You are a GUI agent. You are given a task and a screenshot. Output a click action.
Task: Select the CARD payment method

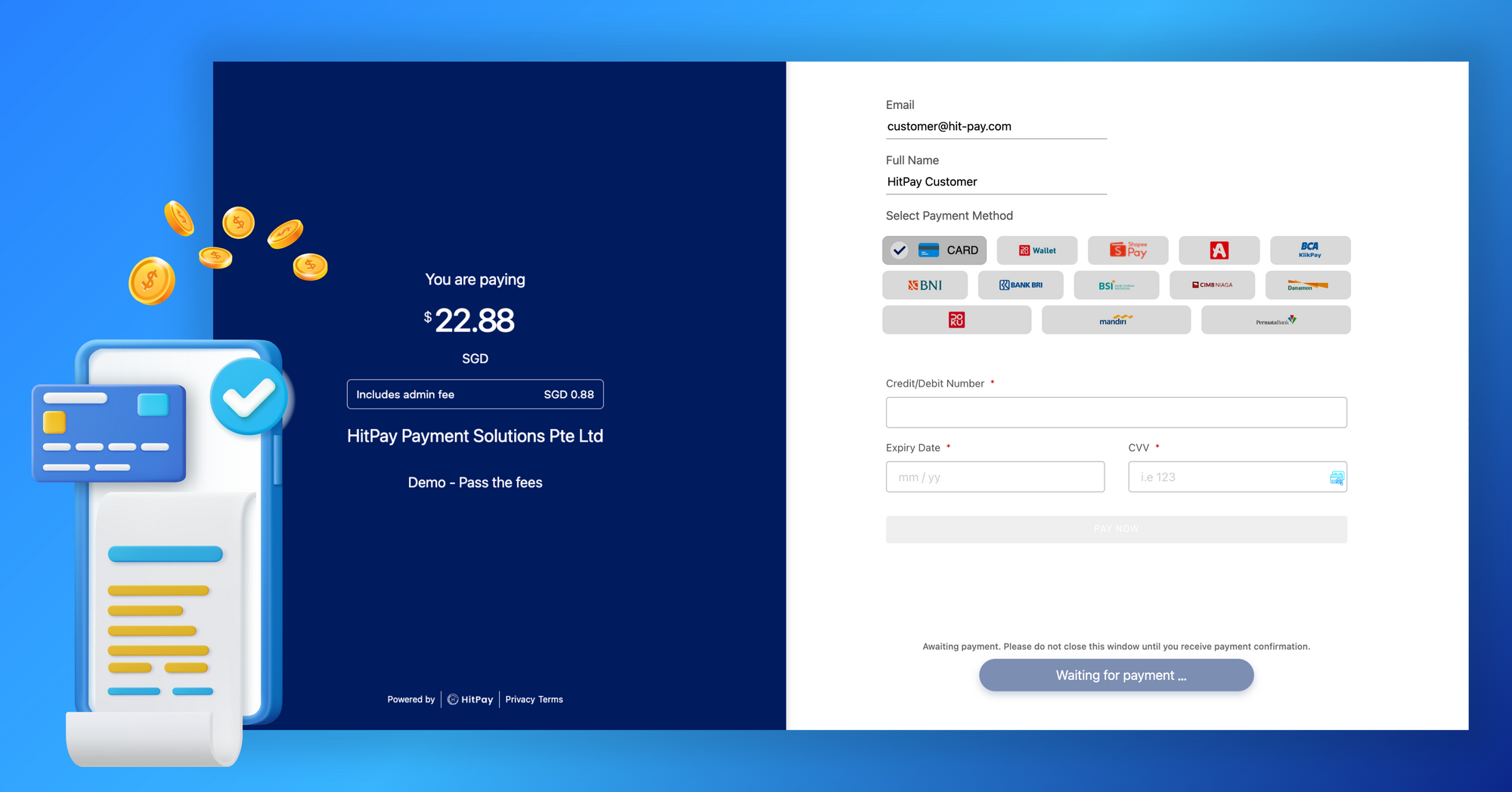934,250
